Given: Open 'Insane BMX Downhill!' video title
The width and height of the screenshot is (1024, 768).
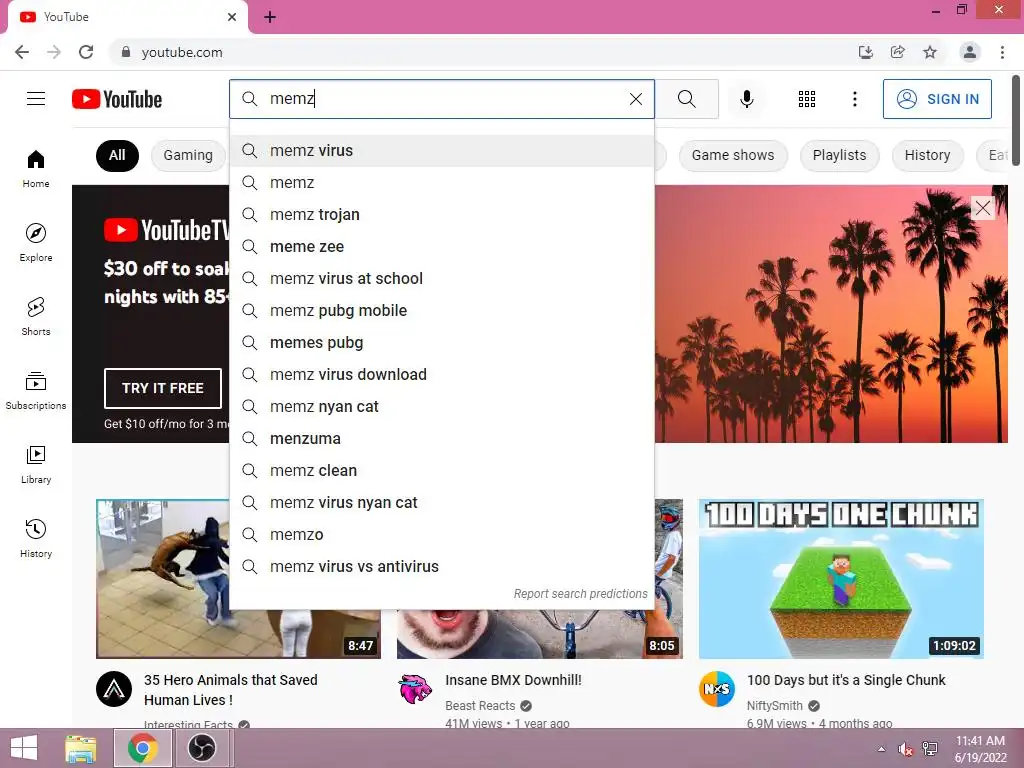Looking at the screenshot, I should [x=513, y=680].
